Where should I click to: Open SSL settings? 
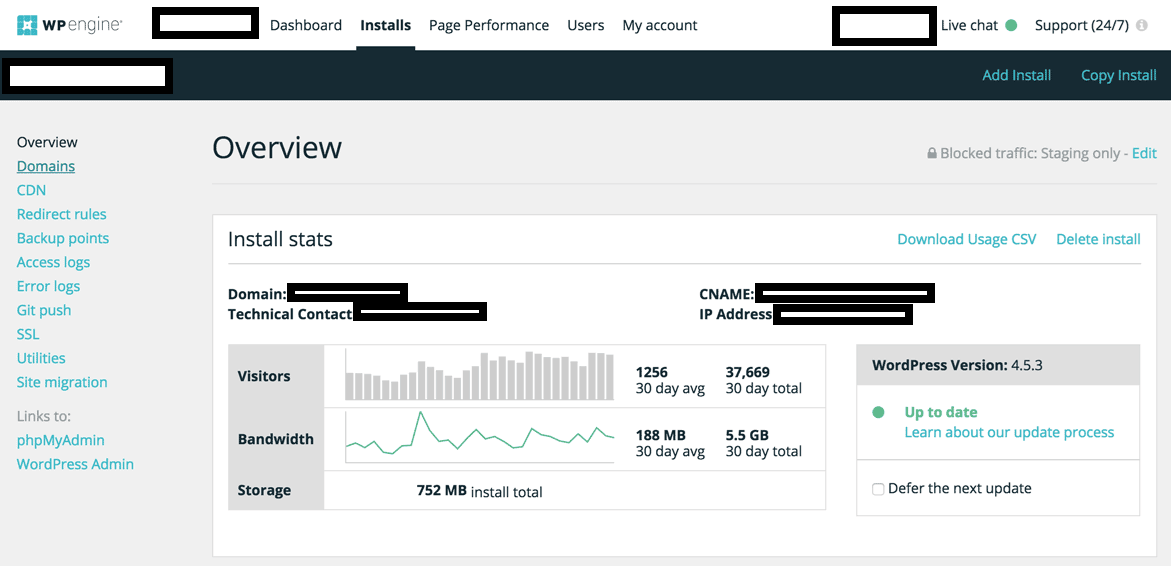tap(28, 334)
